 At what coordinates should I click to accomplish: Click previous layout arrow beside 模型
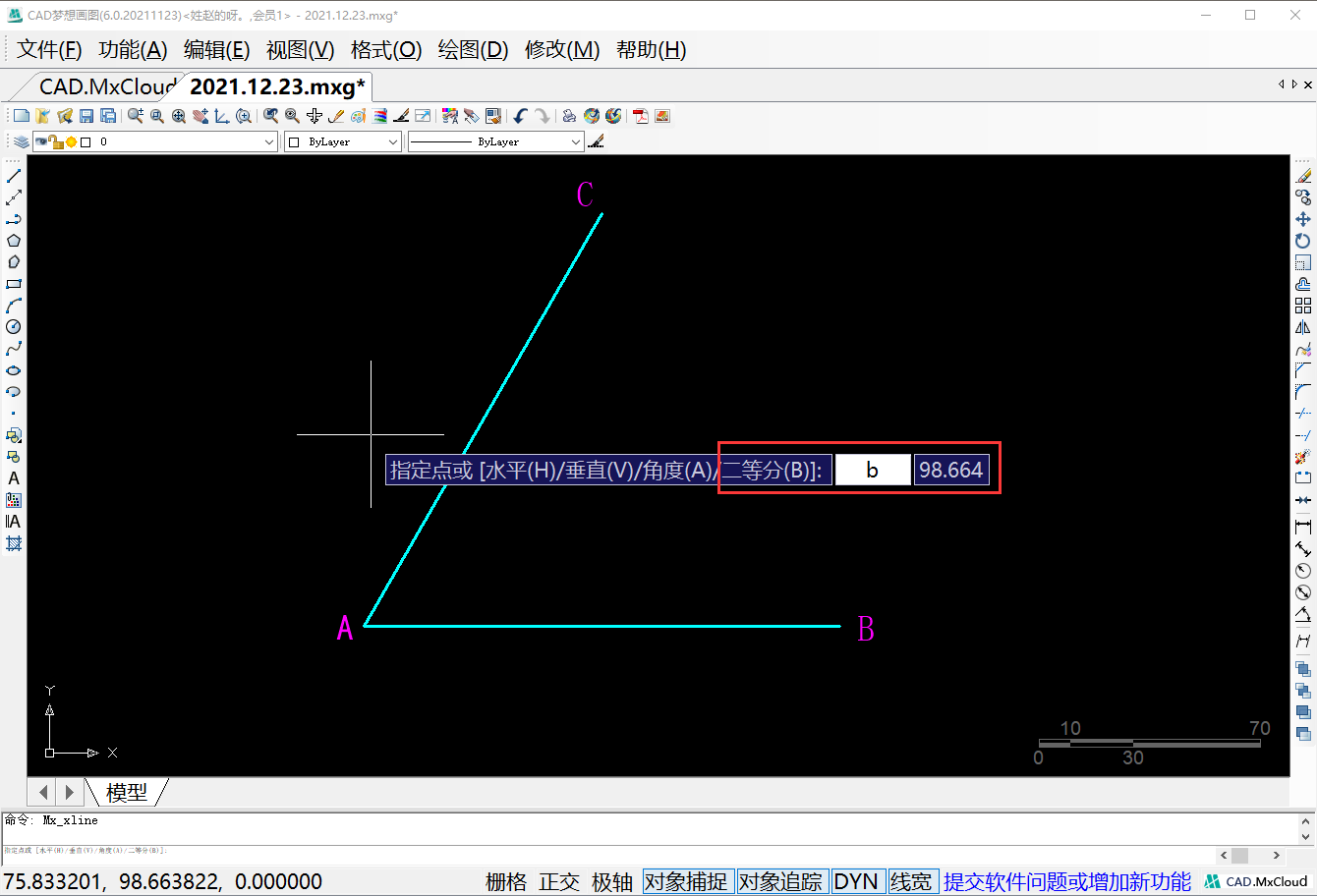pos(43,792)
